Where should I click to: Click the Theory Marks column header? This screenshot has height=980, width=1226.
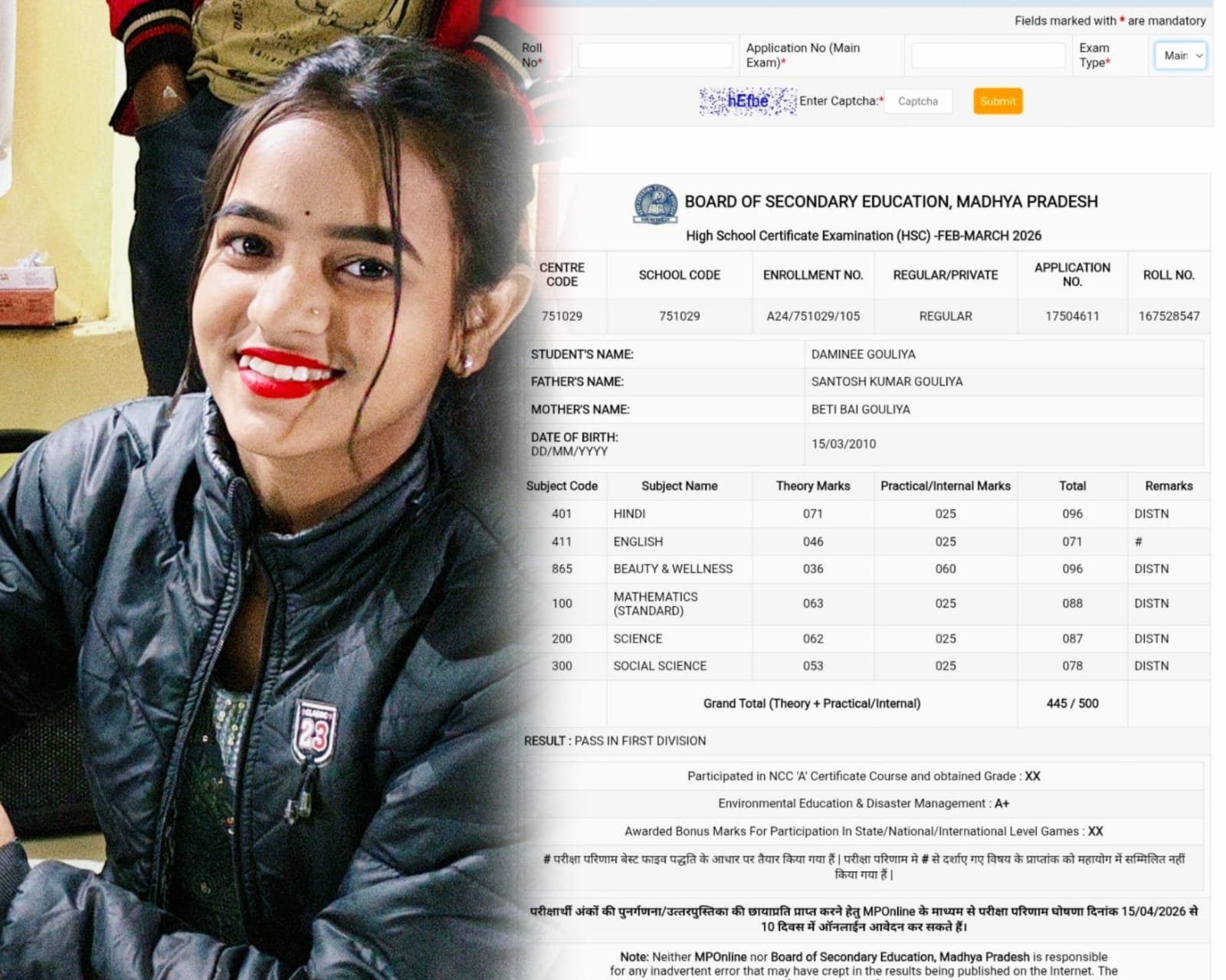812,486
